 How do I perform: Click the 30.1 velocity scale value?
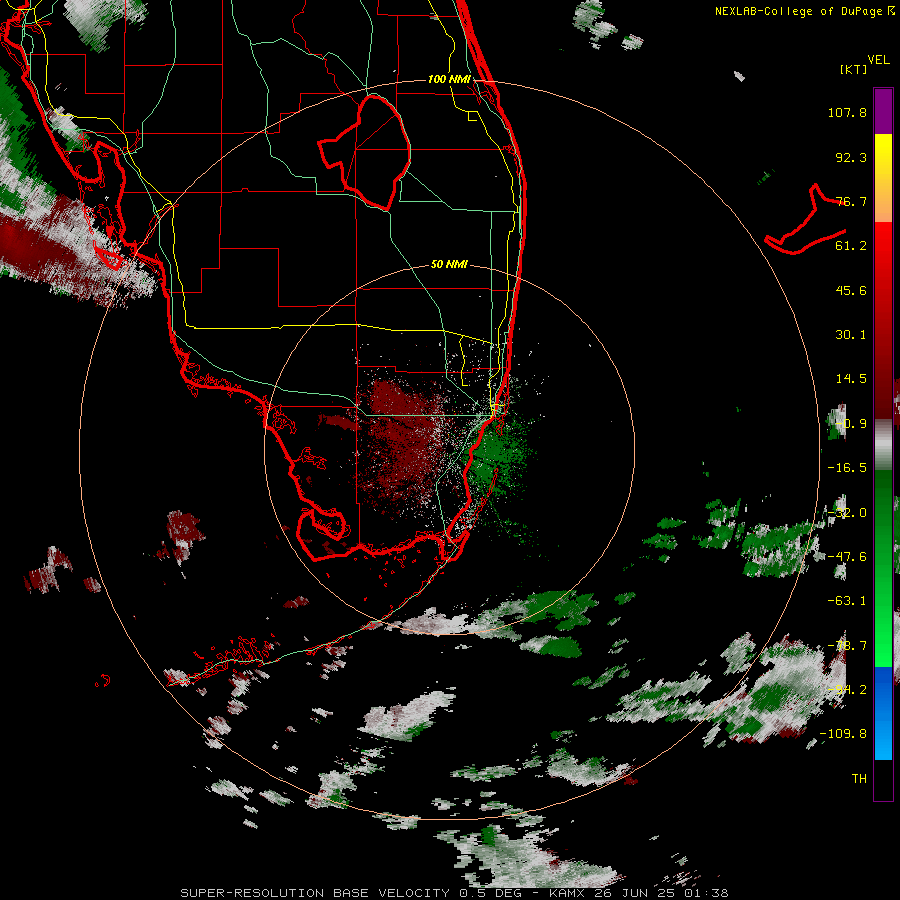click(x=851, y=335)
